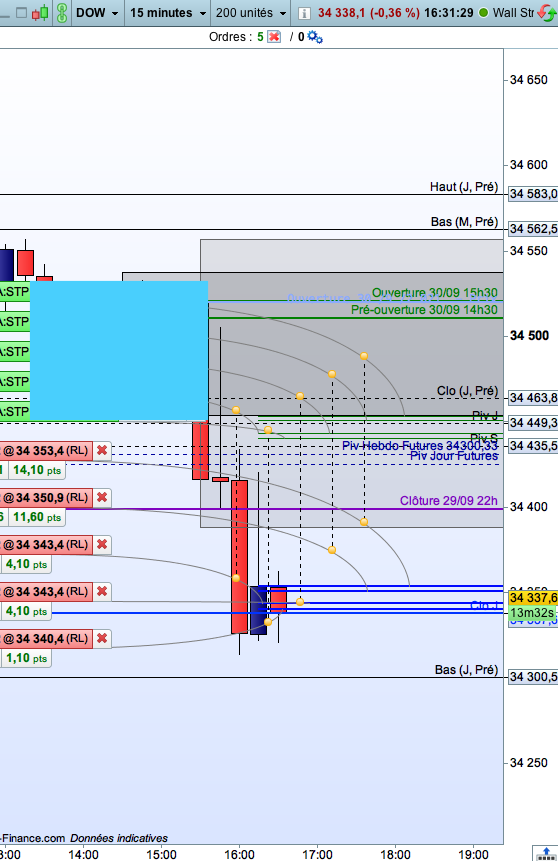The width and height of the screenshot is (558, 861).
Task: Click the small square window icon beside candlesticks
Action: point(21,13)
